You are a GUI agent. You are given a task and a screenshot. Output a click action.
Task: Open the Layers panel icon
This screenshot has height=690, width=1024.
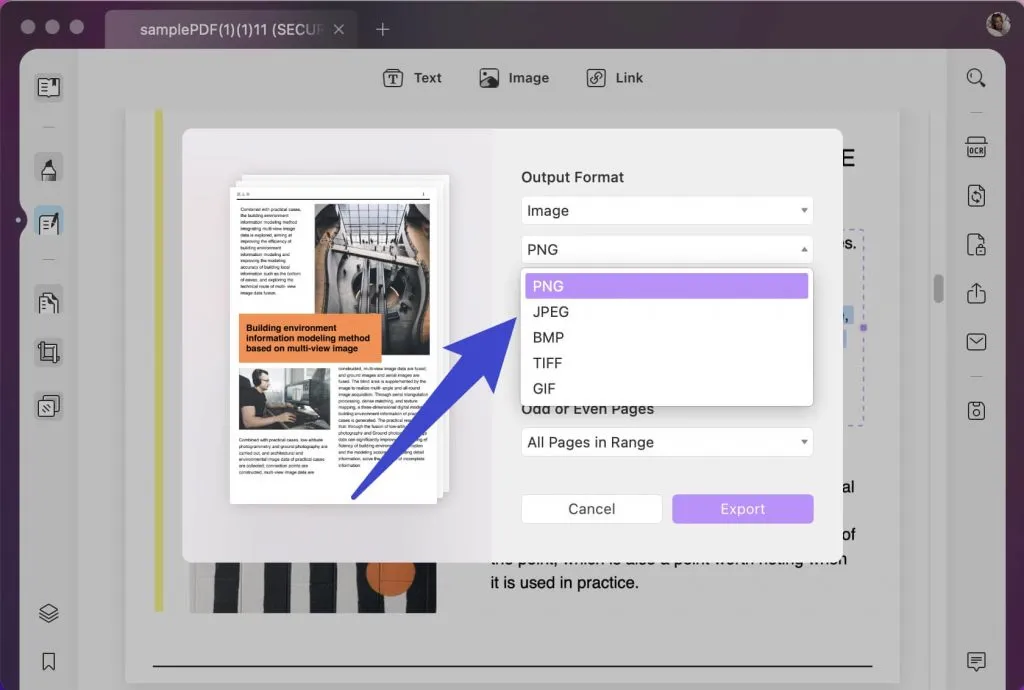tap(49, 612)
